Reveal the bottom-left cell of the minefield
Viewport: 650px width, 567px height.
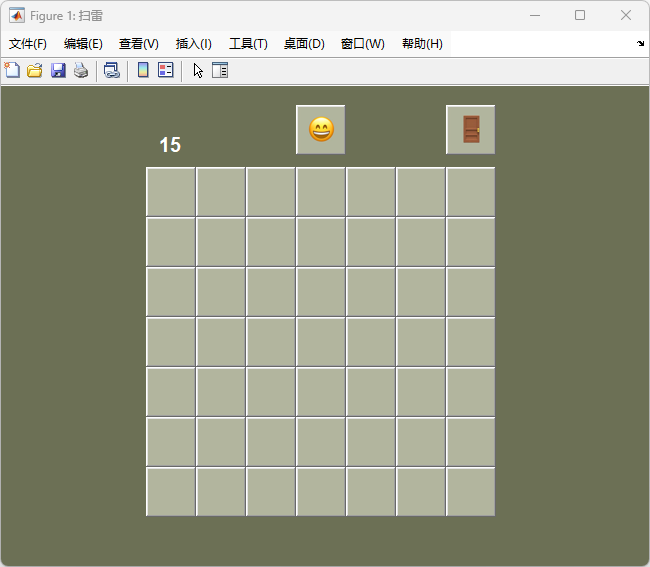click(x=170, y=492)
